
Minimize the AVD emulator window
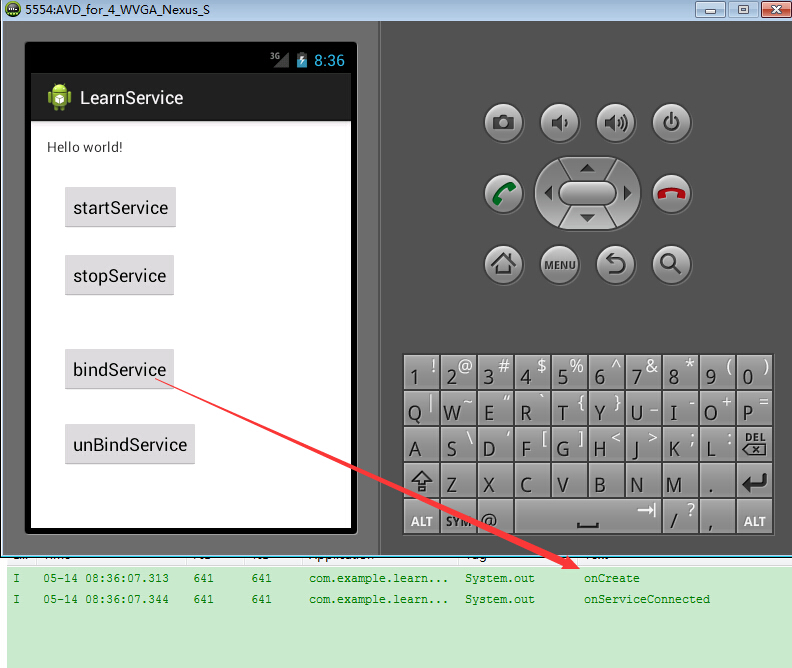tap(710, 10)
